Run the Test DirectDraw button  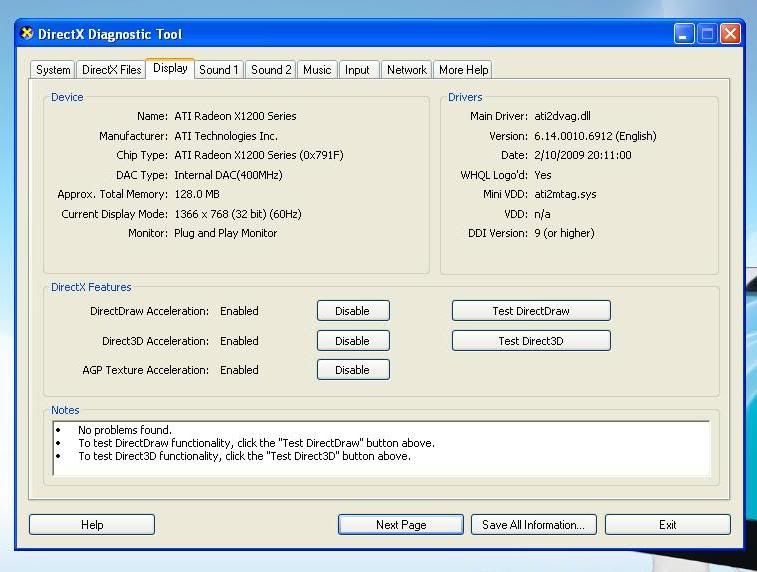click(x=531, y=311)
